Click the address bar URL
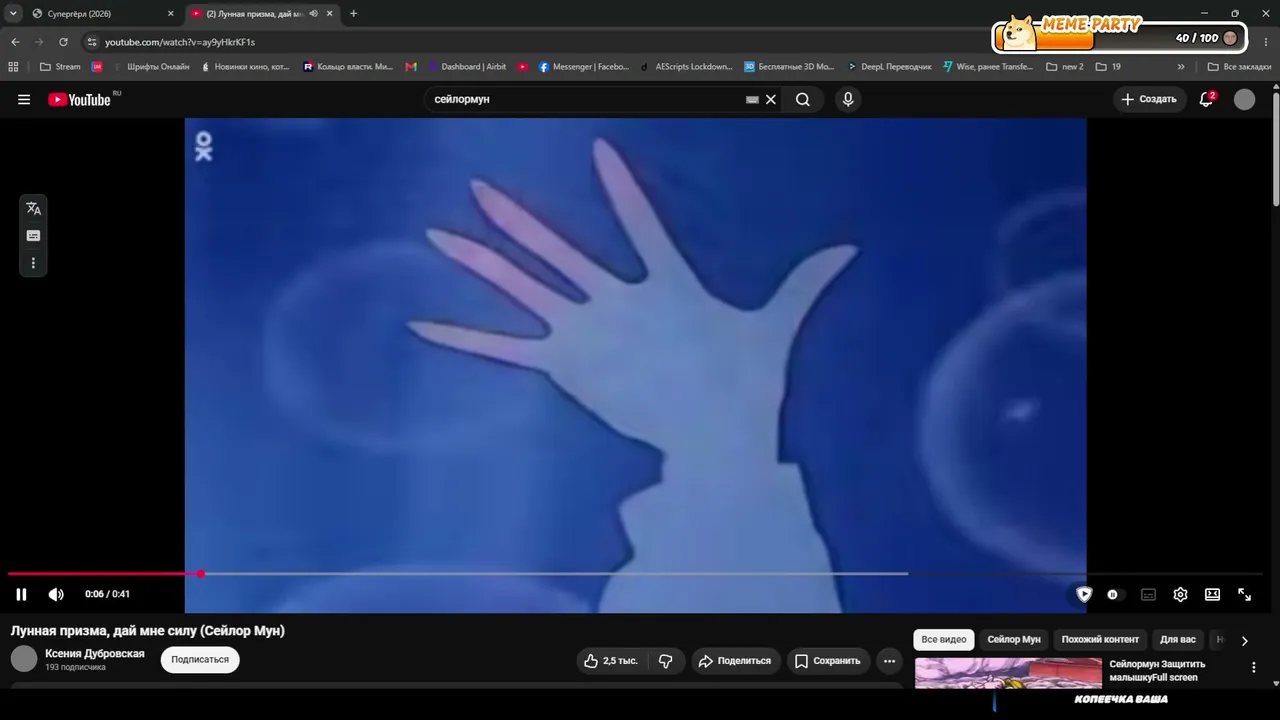The height and width of the screenshot is (720, 1280). (x=180, y=42)
